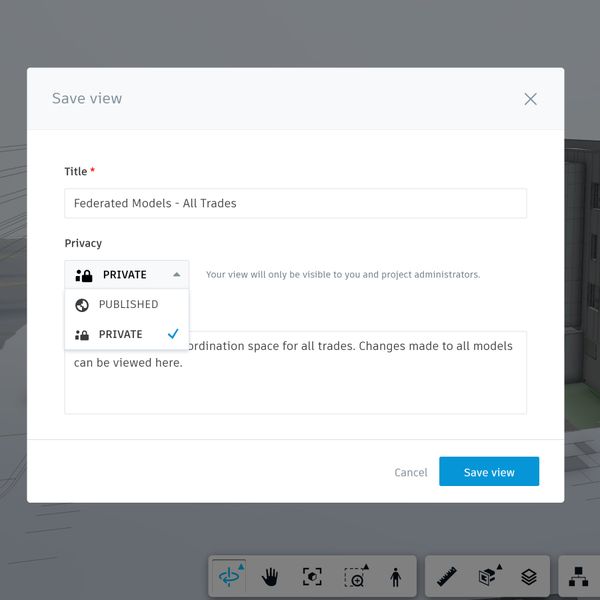Viewport: 600px width, 600px height.
Task: Choose the PRIVATE option in the list
Action: (121, 335)
